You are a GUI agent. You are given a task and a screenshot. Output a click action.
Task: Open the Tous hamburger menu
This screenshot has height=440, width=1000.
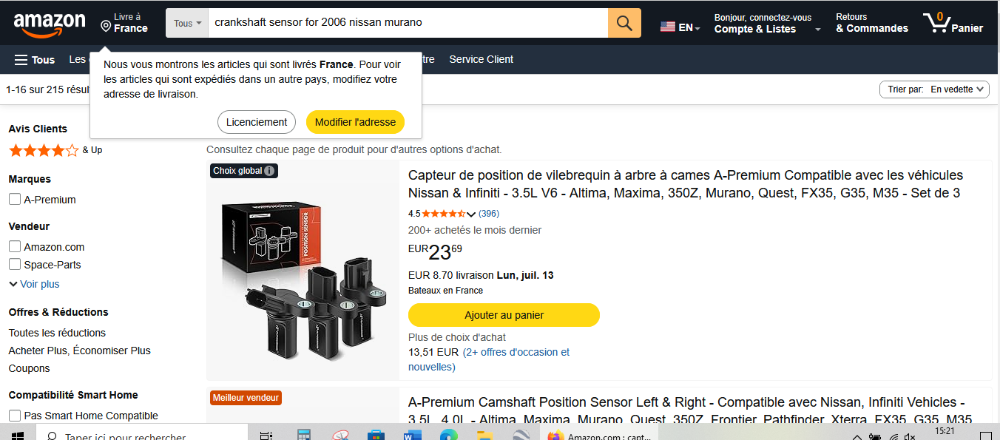pos(34,60)
